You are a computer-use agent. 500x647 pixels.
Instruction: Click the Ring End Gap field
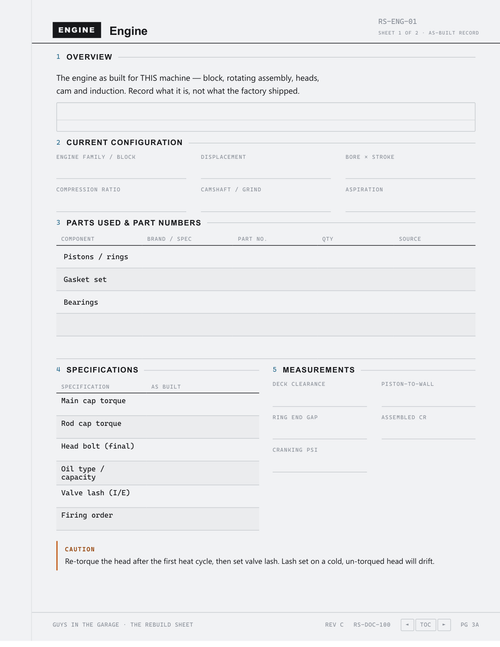pos(319,431)
